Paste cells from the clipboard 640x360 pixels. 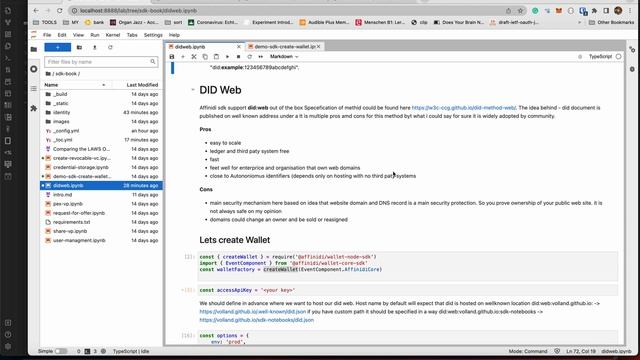pos(216,57)
